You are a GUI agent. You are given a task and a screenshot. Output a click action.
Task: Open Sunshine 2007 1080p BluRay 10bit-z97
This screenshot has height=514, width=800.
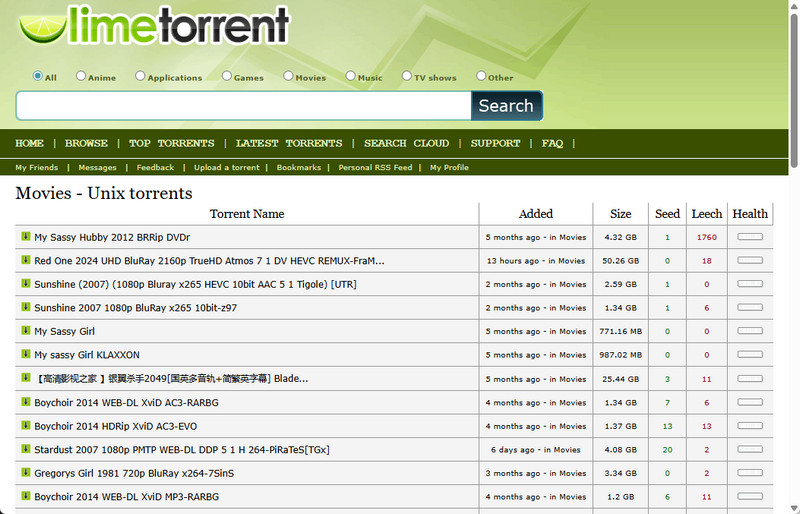coord(135,308)
